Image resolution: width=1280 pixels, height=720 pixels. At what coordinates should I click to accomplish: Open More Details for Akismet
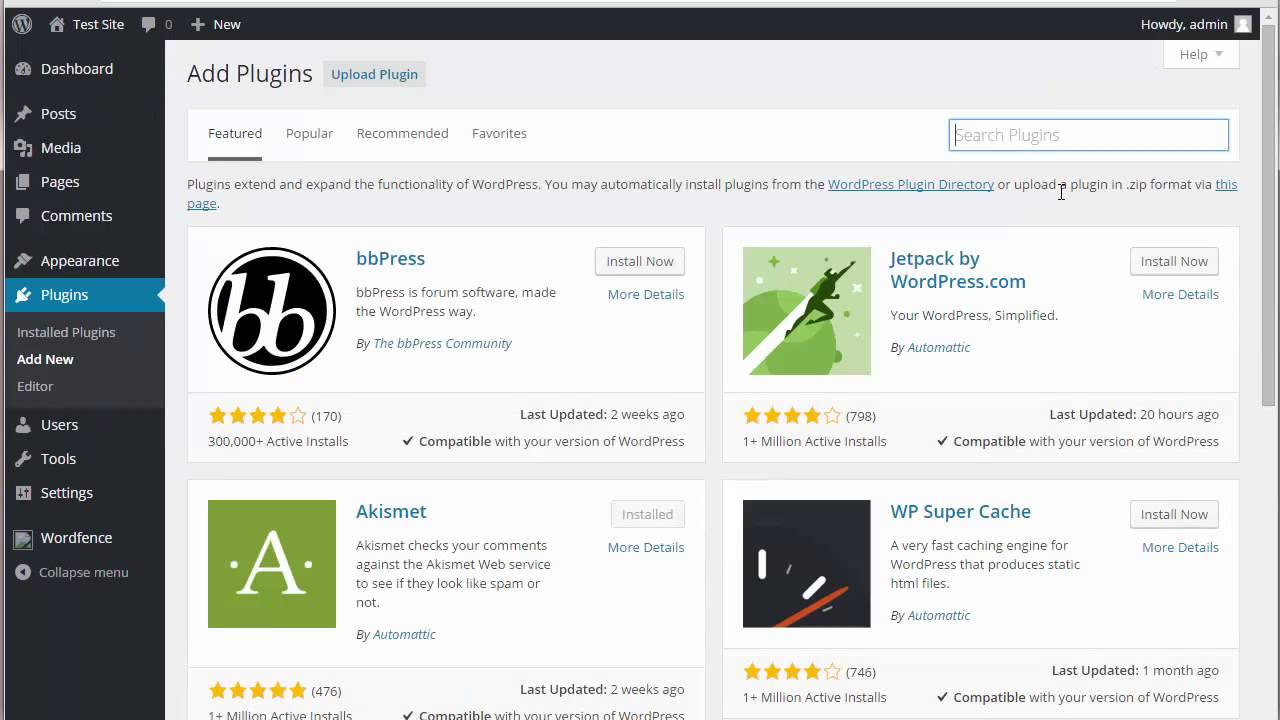click(x=646, y=547)
